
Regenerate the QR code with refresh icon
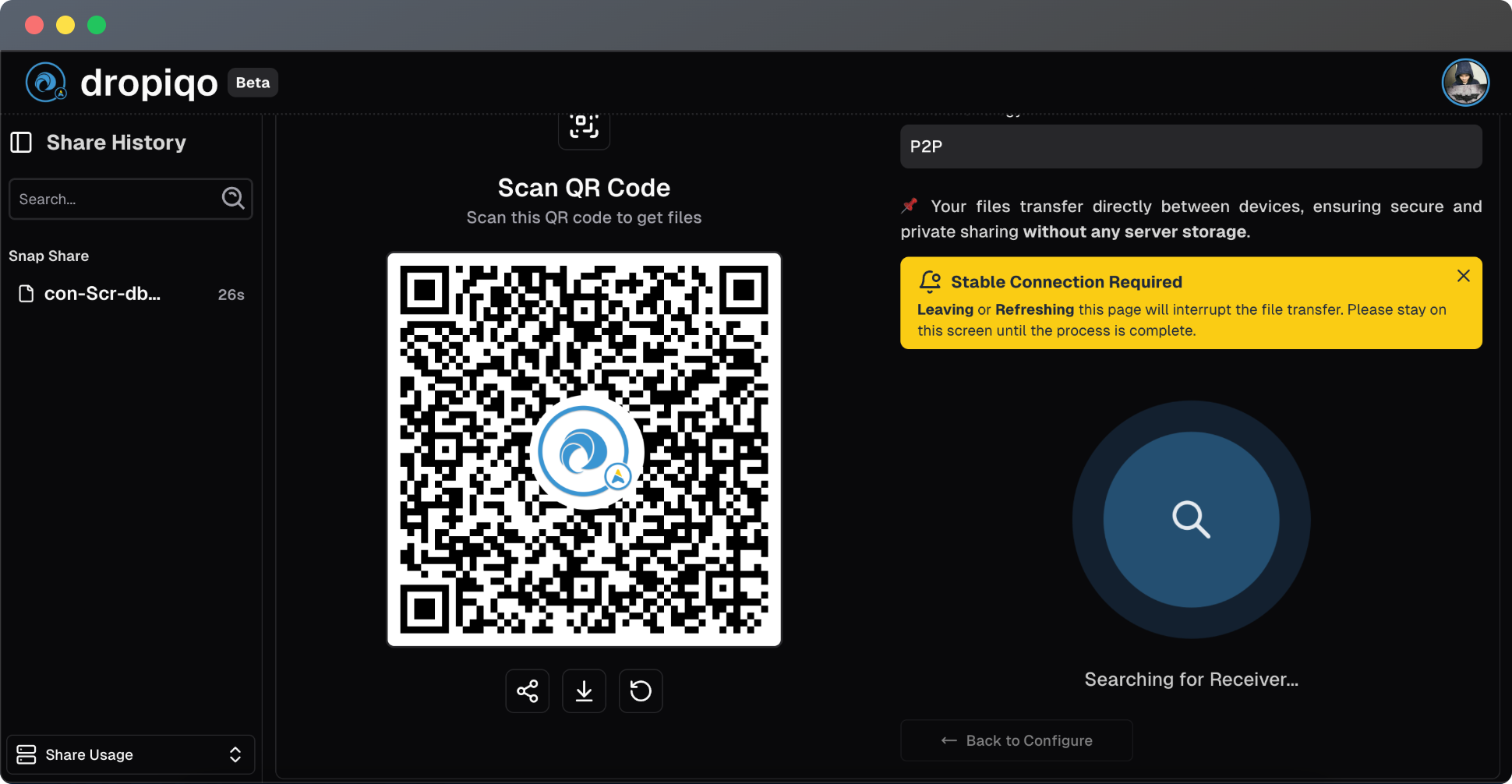tap(641, 690)
